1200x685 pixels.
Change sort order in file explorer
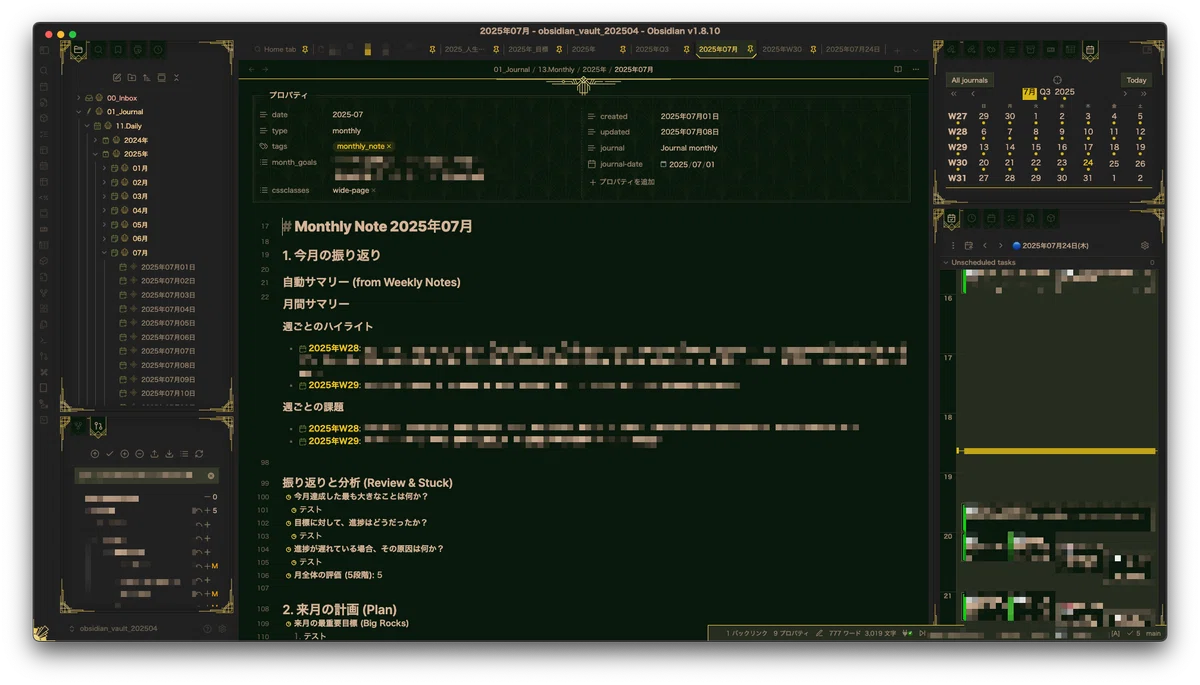[x=146, y=77]
